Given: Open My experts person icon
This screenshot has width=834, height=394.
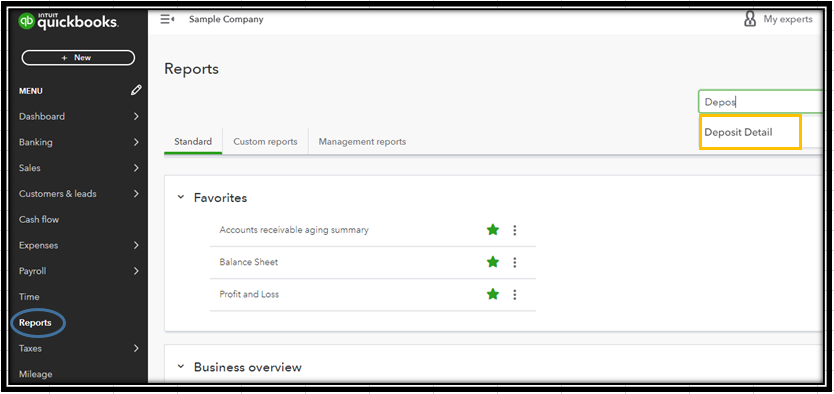Looking at the screenshot, I should point(750,19).
